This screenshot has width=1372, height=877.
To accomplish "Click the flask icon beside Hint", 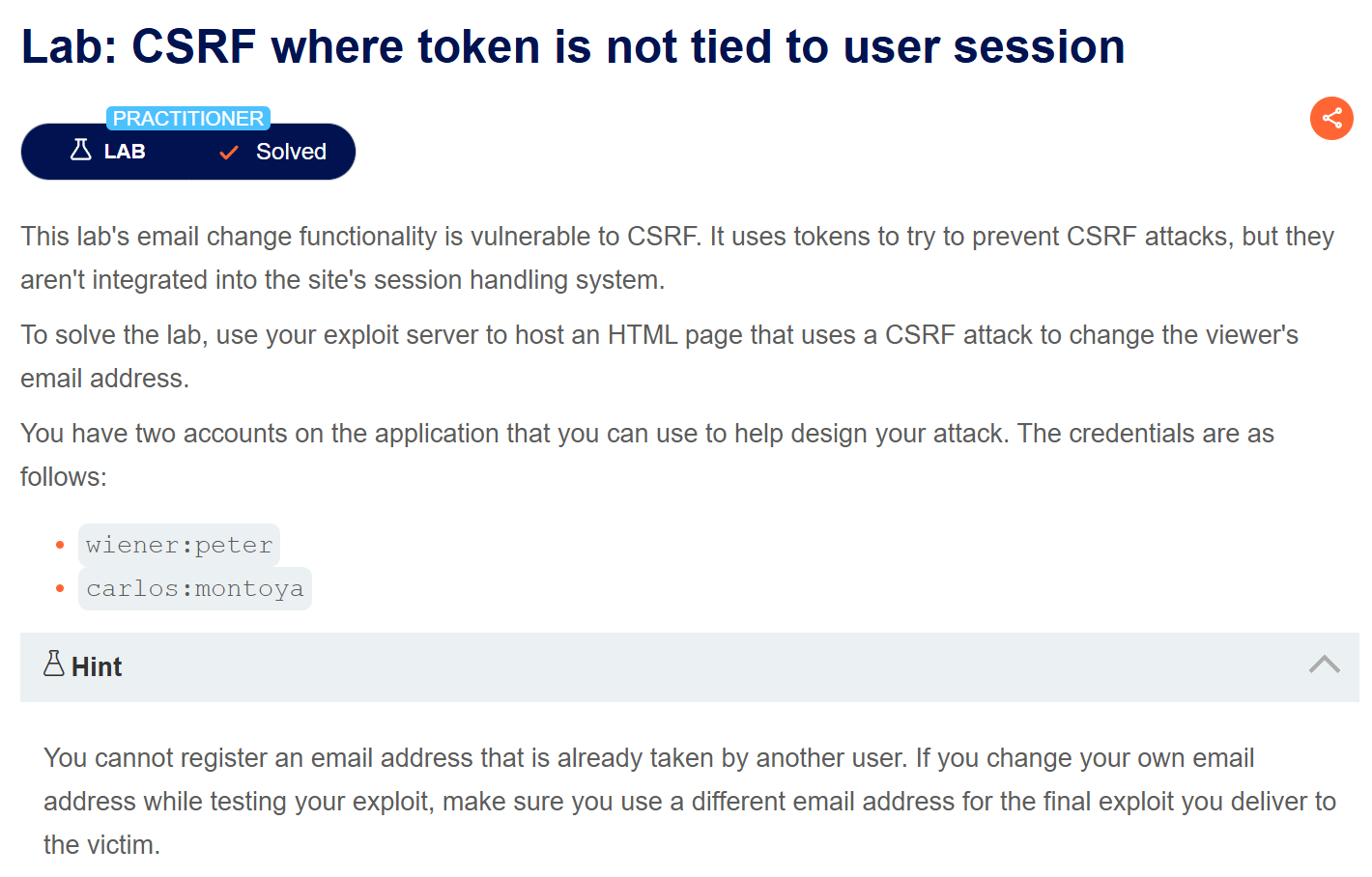I will click(54, 665).
